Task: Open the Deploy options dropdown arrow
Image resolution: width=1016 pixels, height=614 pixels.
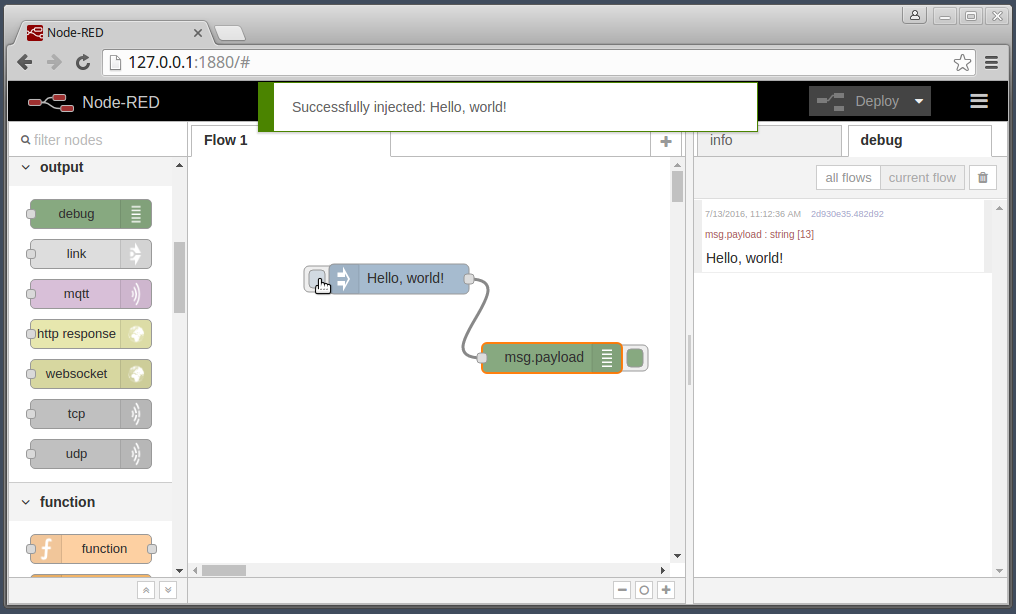Action: click(919, 101)
